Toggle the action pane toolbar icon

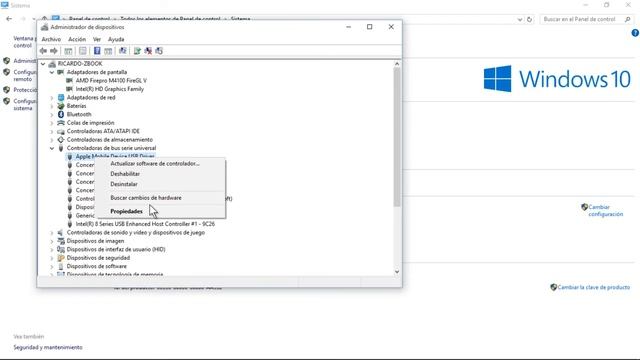coord(108,51)
